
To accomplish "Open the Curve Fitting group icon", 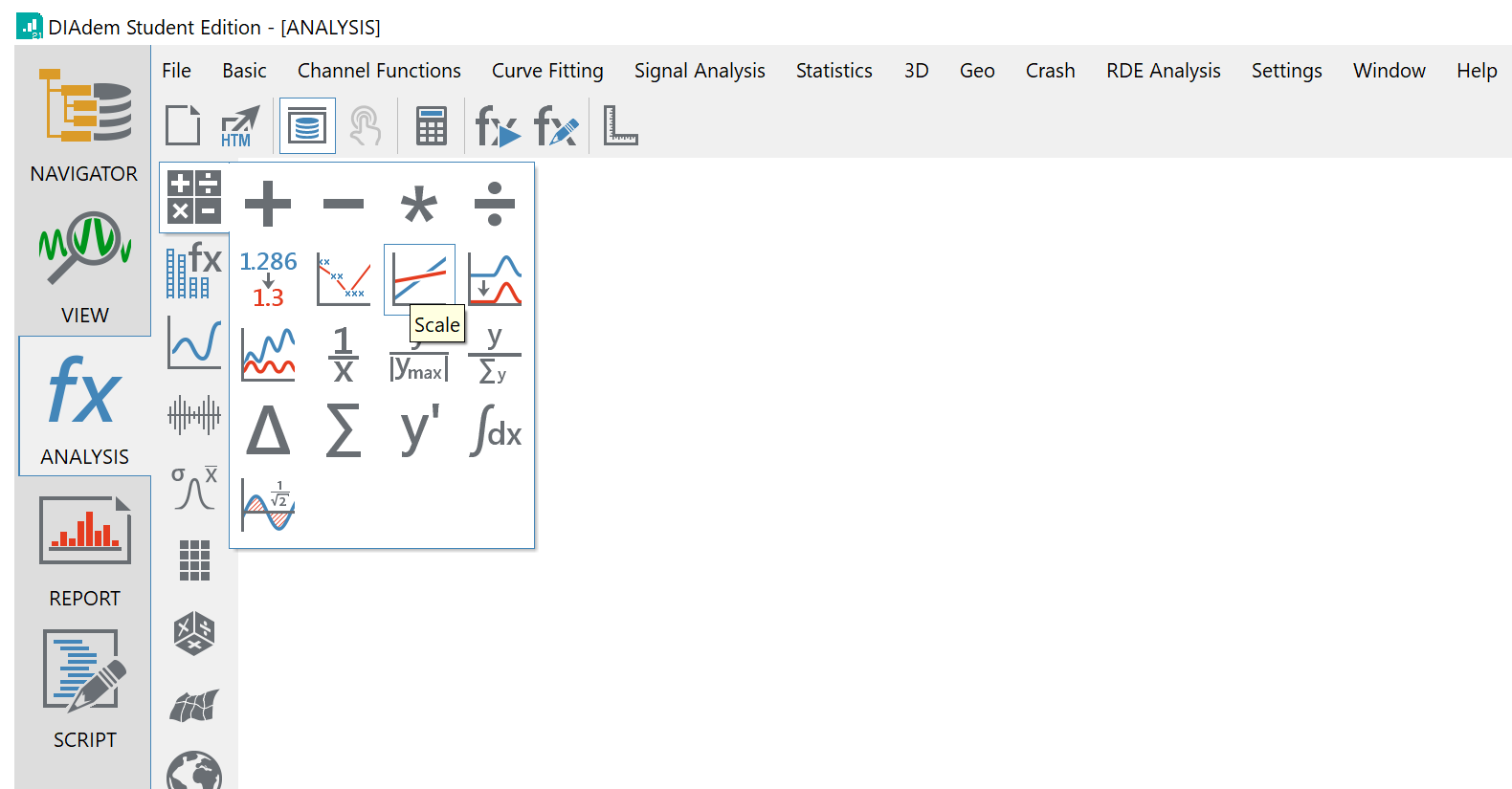I will point(194,342).
